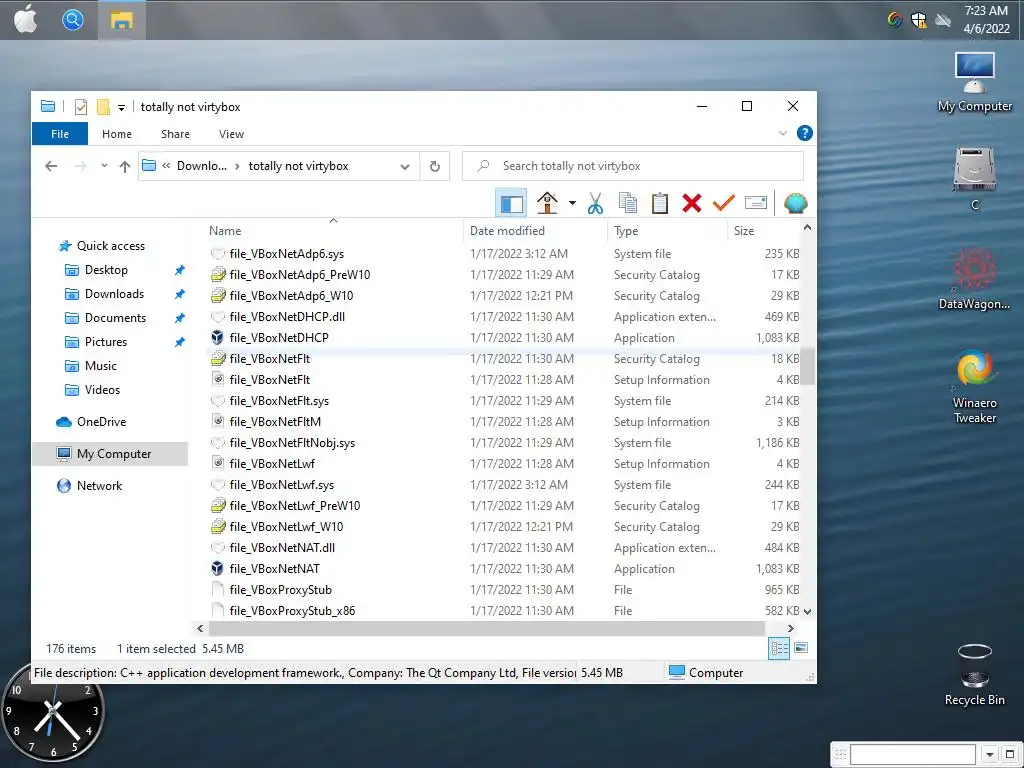Paste using the clipboard toolbar icon
The width and height of the screenshot is (1024, 768).
(x=660, y=203)
